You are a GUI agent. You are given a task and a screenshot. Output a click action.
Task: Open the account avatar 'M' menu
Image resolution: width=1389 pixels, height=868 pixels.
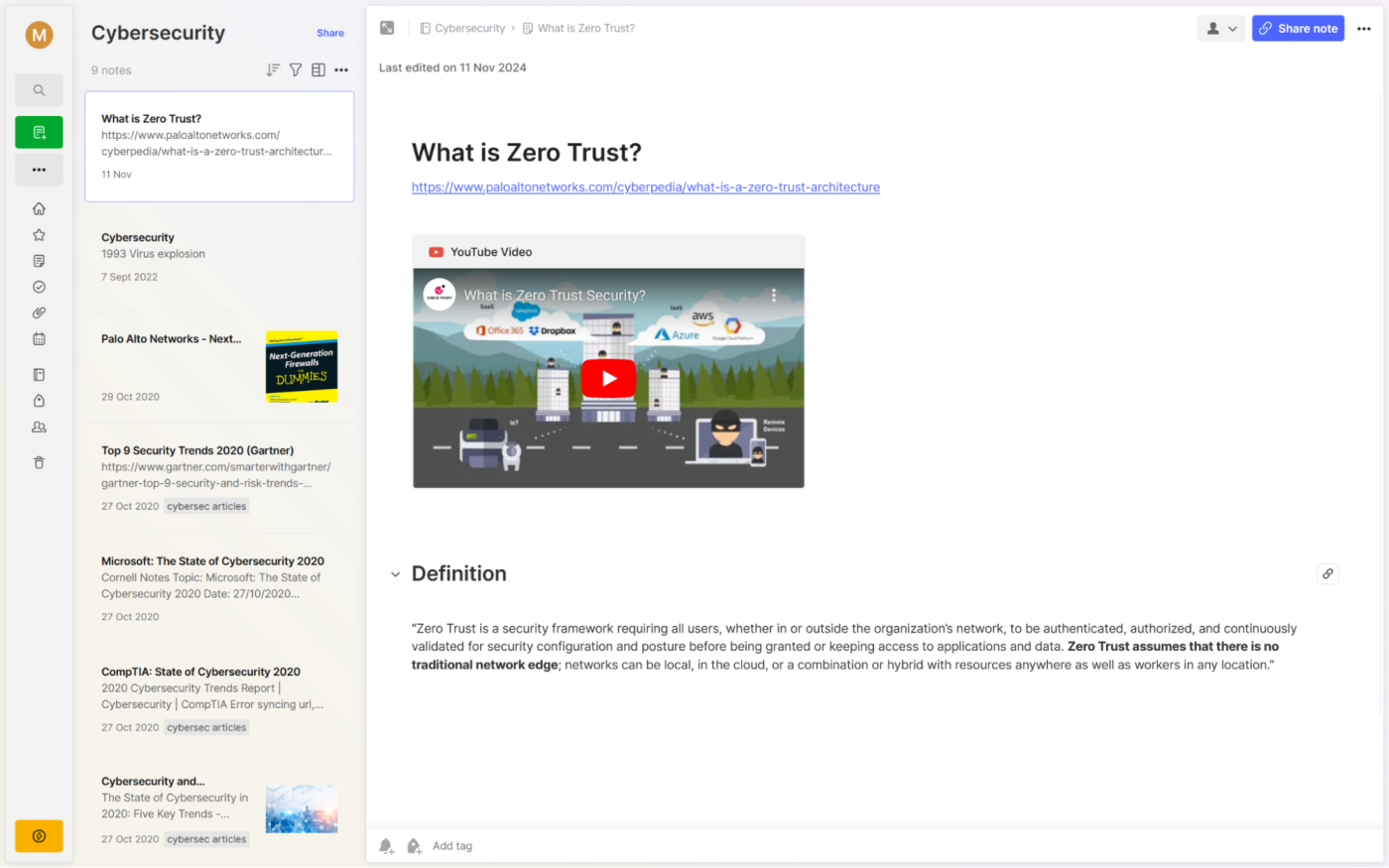tap(39, 35)
